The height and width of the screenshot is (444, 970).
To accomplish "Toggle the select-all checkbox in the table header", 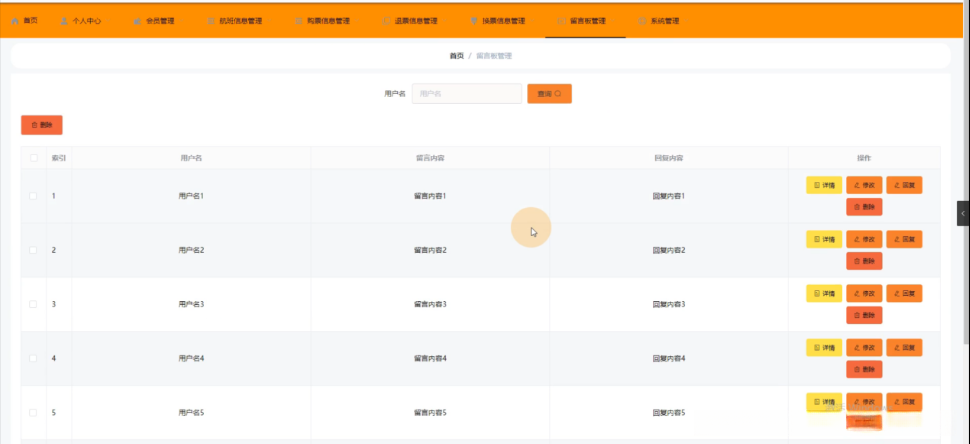I will coord(33,158).
